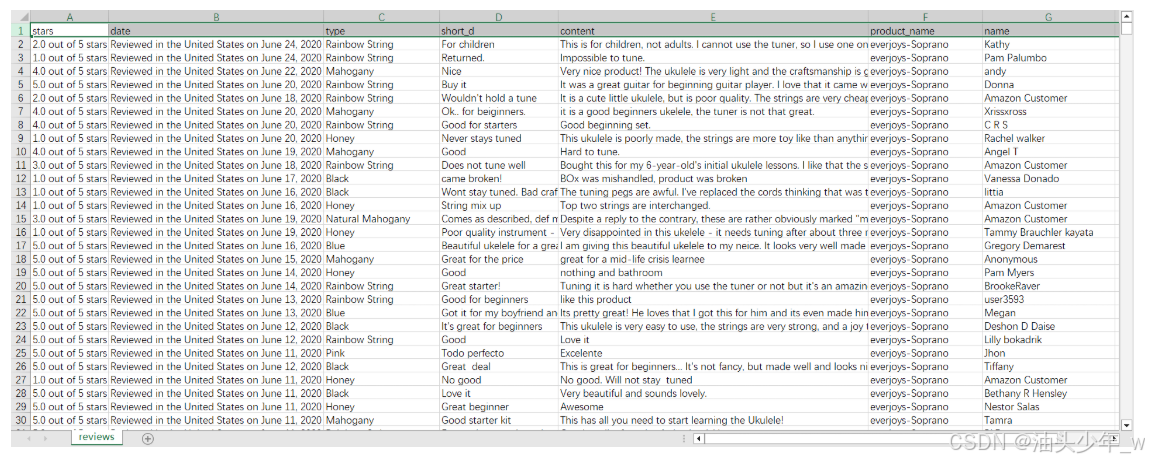Select the cell 'like this product'
1149x462 pixels.
click(714, 299)
